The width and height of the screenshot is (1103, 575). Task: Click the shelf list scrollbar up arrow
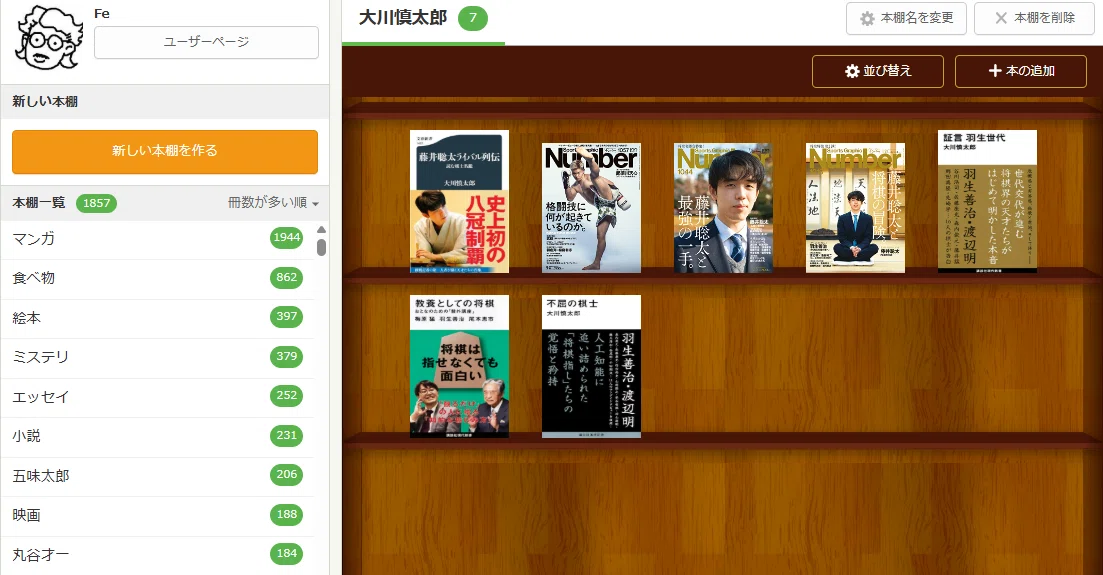click(321, 229)
